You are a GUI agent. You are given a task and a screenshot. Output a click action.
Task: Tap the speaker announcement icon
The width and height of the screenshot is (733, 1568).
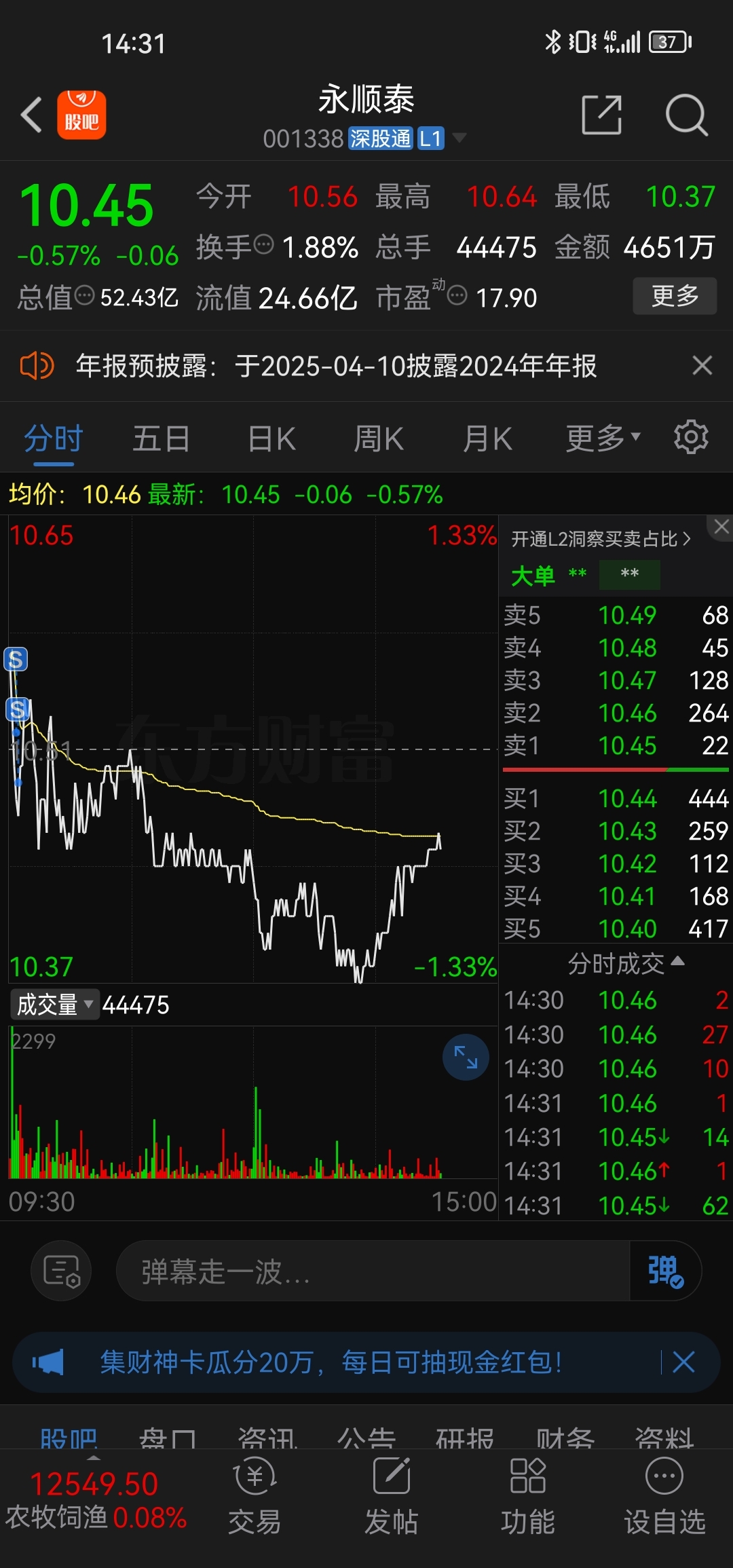[x=37, y=366]
